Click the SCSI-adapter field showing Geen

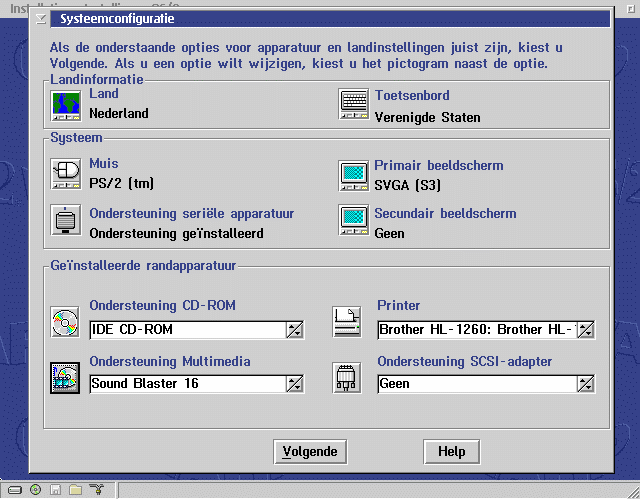[477, 384]
